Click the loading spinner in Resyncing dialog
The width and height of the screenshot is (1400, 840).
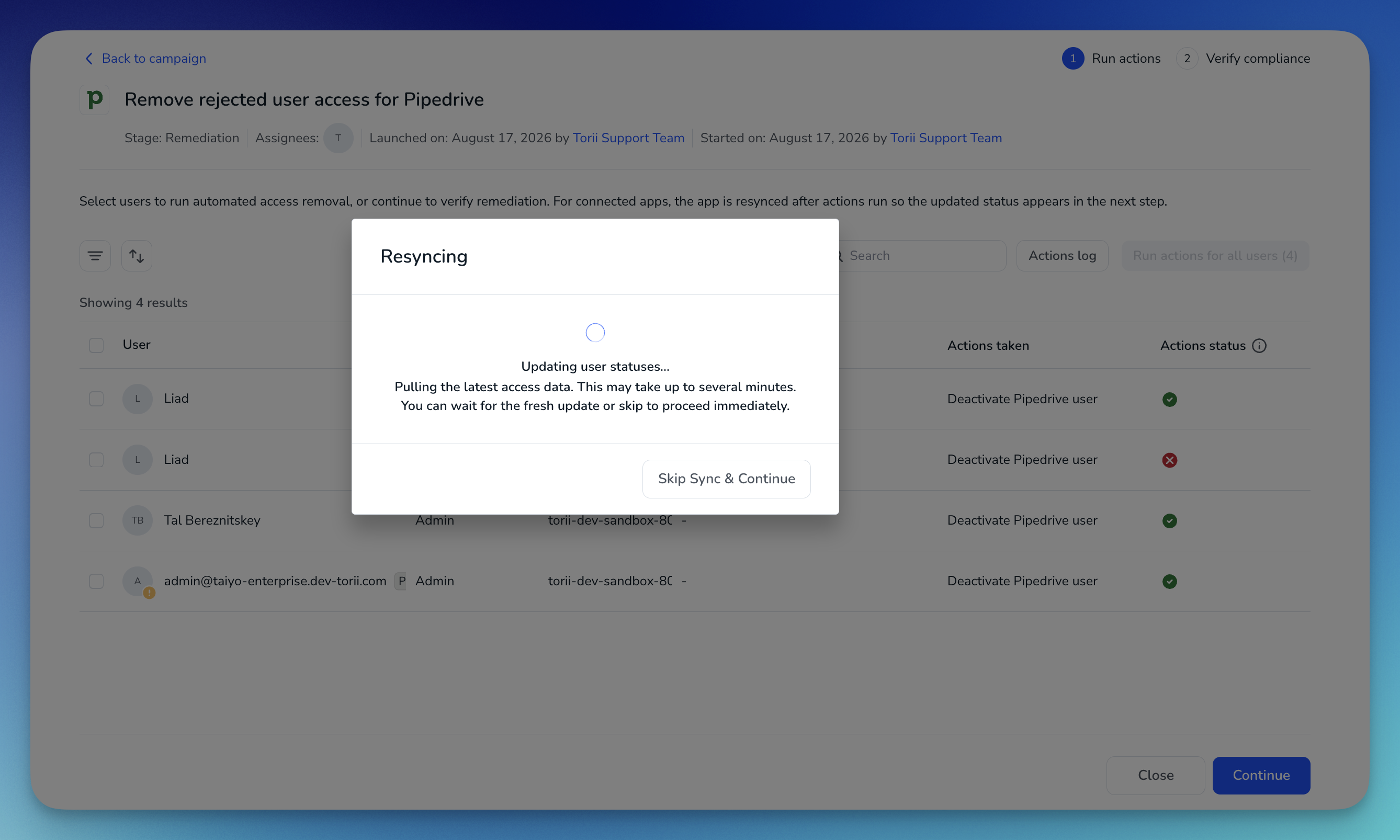click(x=595, y=332)
